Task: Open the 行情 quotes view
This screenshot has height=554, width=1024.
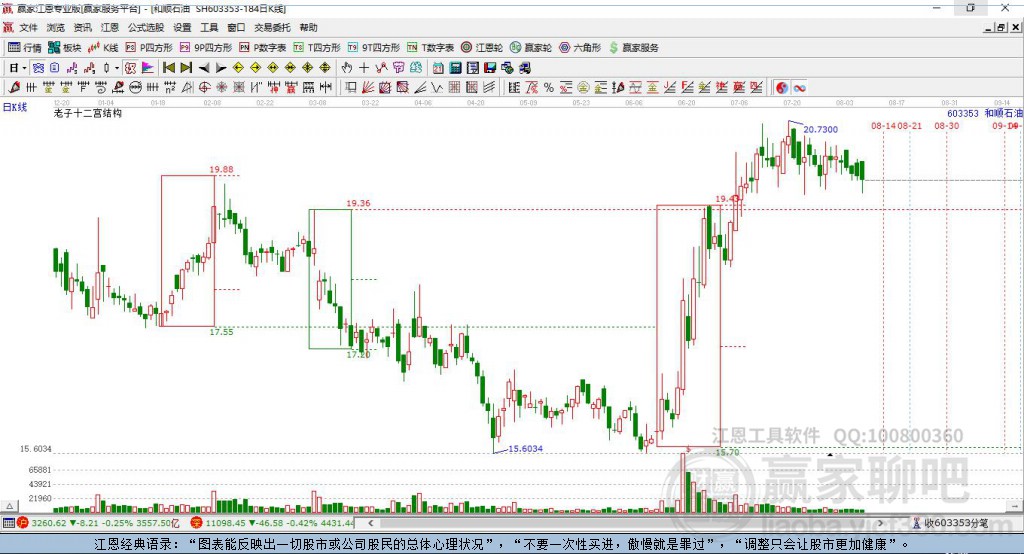Action: coord(24,48)
